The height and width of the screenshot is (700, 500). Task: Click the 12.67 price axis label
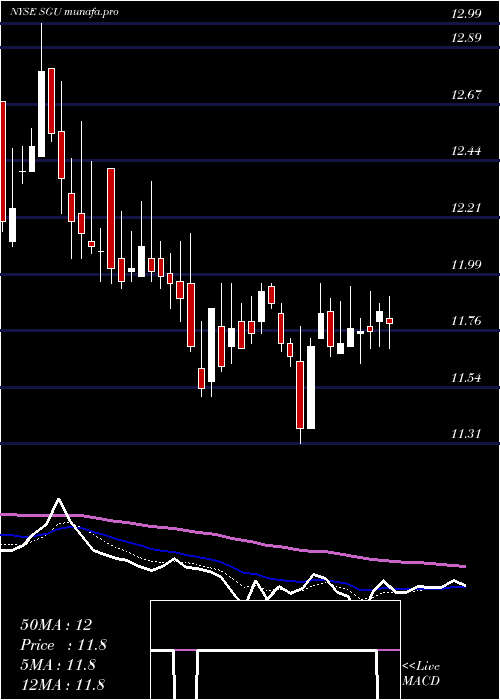click(466, 95)
